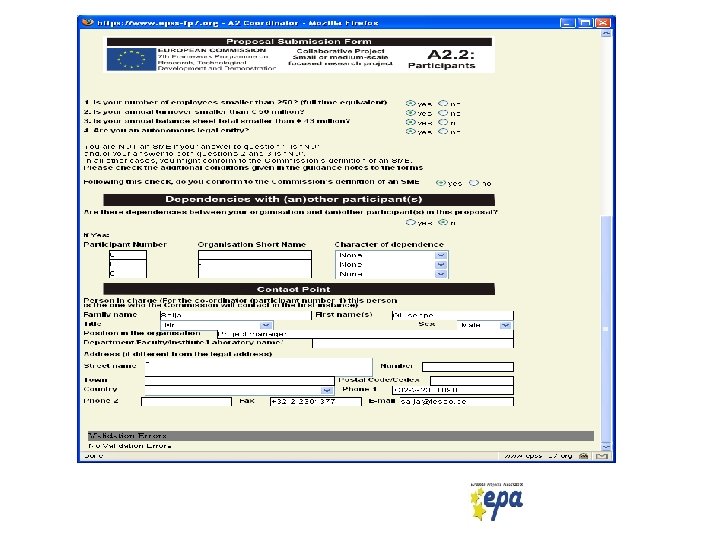The image size is (720, 540).
Task: Click the 'Proposal Submission Form' title
Action: [299, 42]
